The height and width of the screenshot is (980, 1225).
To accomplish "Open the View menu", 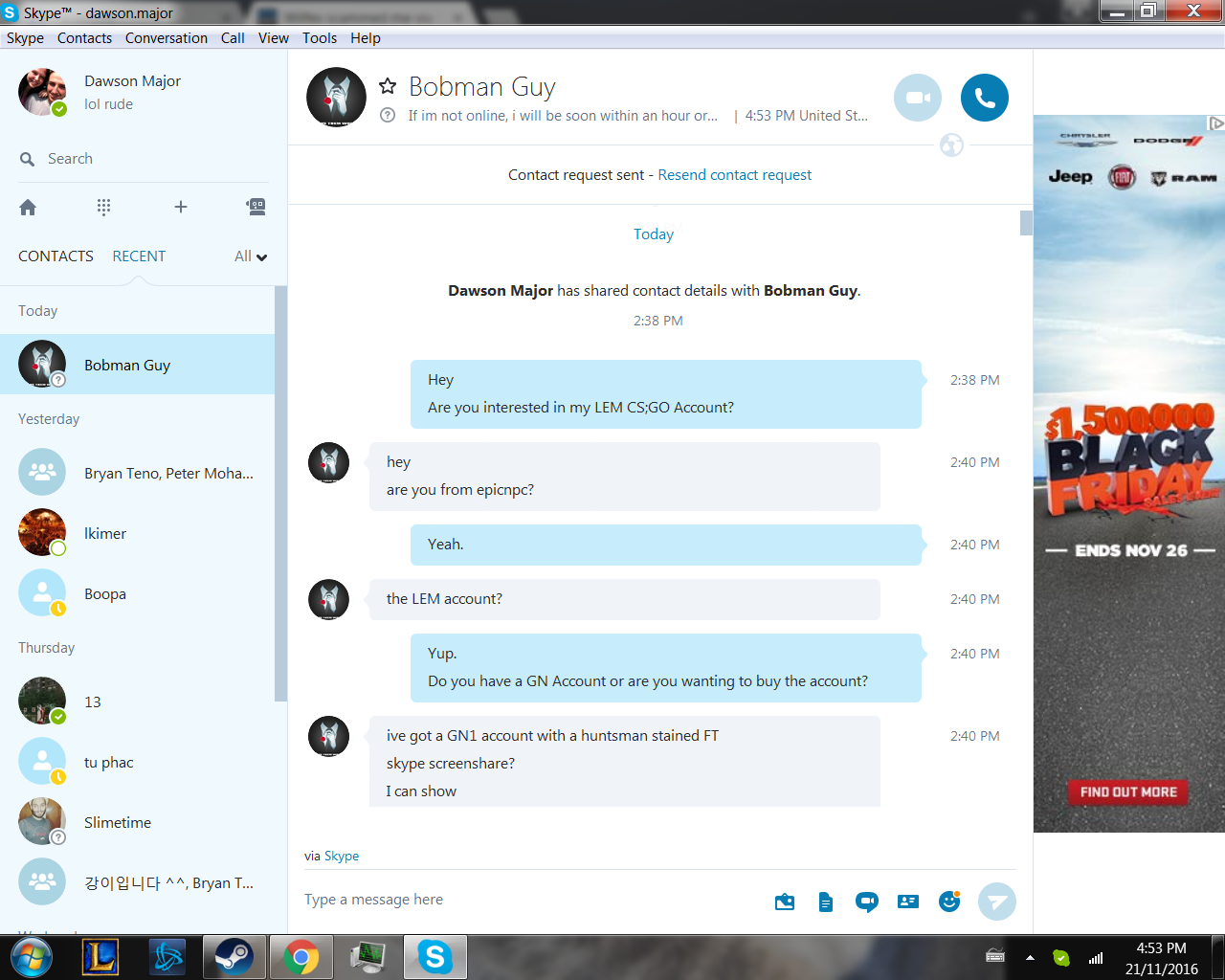I will point(273,38).
